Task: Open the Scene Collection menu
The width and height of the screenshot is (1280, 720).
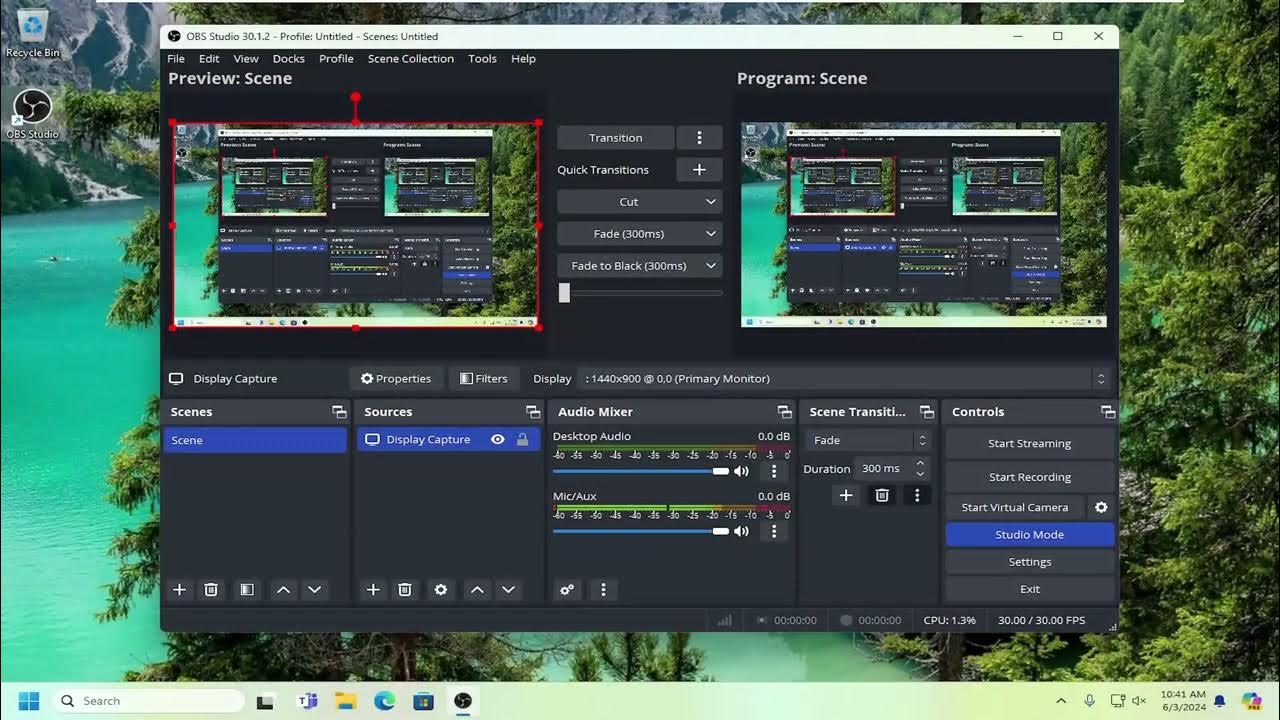Action: point(410,59)
